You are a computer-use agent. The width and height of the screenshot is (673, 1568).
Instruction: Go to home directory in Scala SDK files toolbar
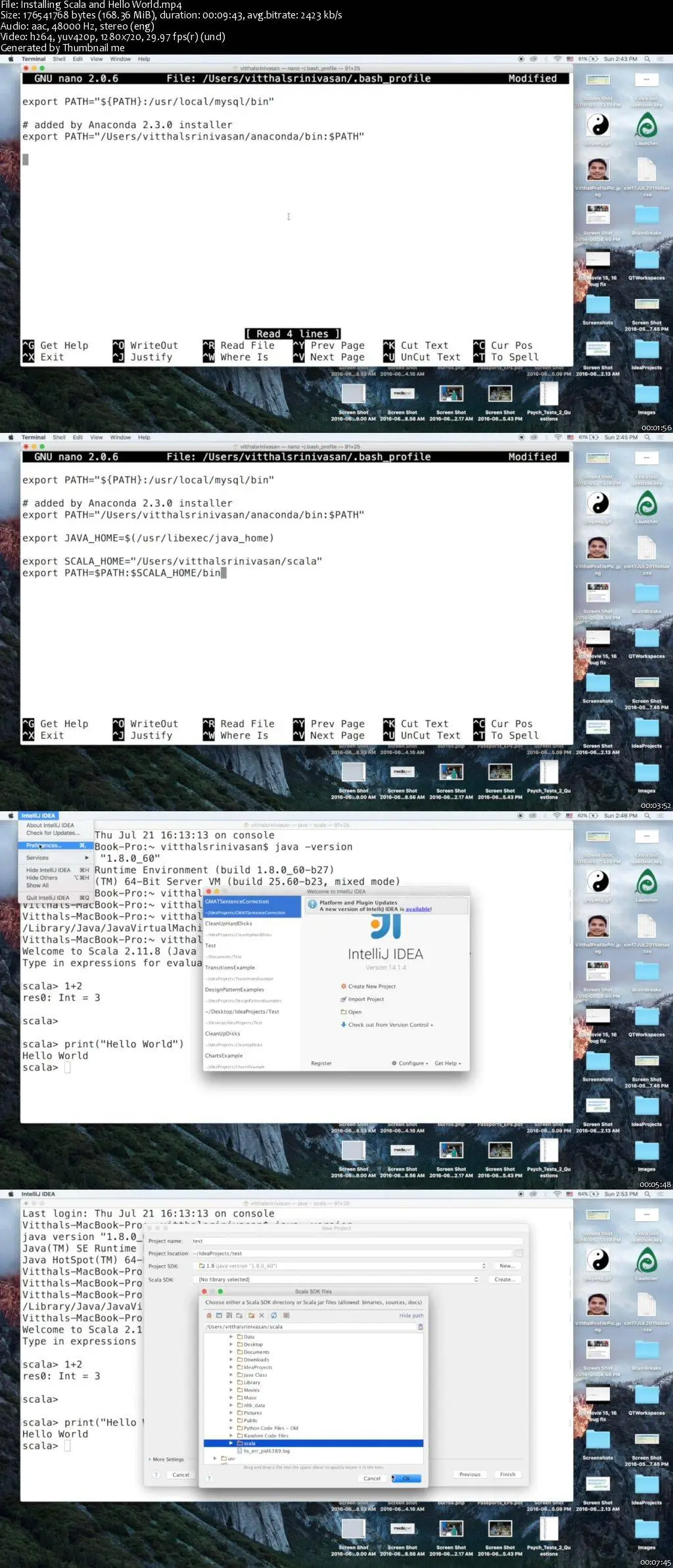(209, 1316)
